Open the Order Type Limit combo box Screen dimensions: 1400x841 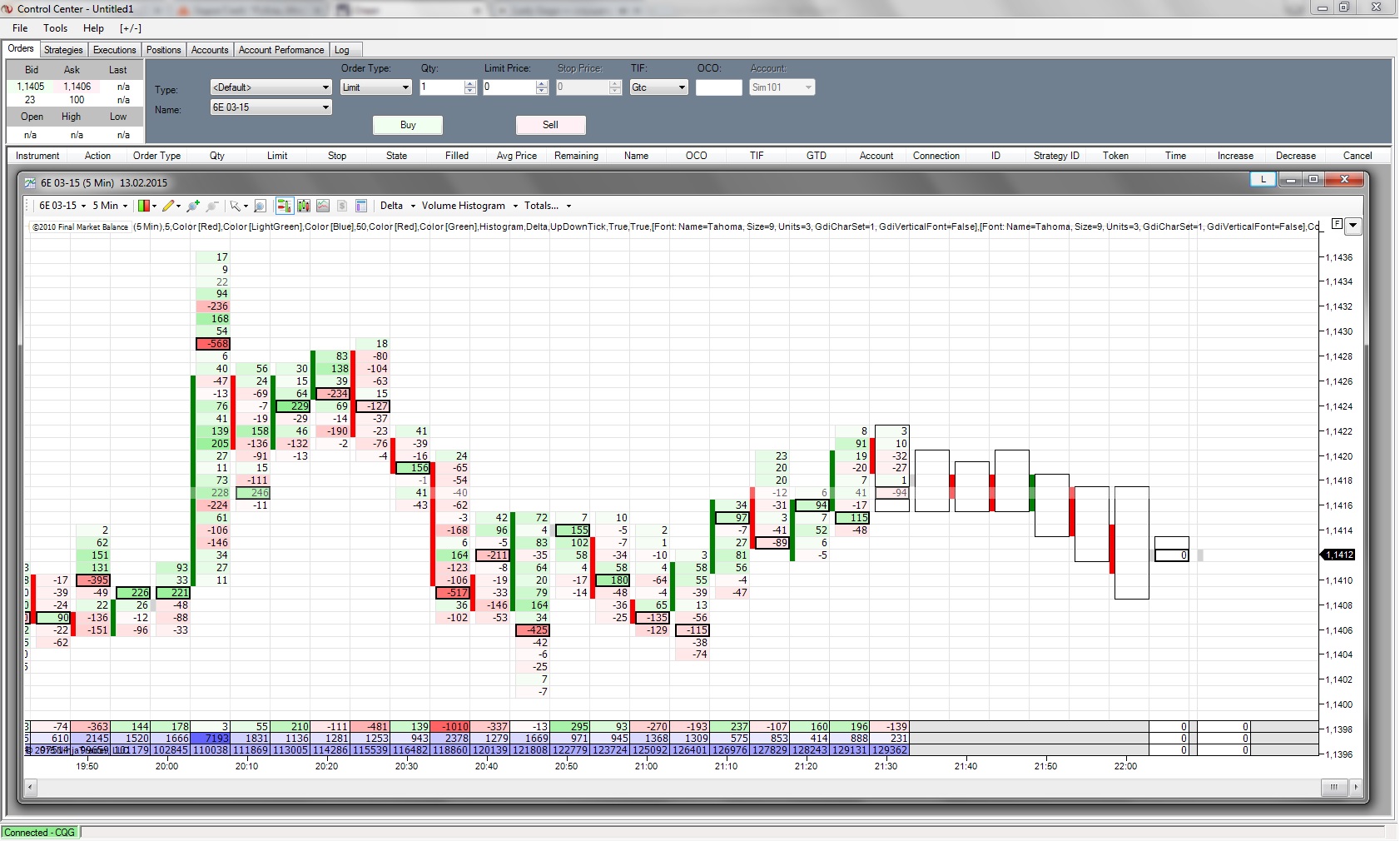tap(376, 87)
